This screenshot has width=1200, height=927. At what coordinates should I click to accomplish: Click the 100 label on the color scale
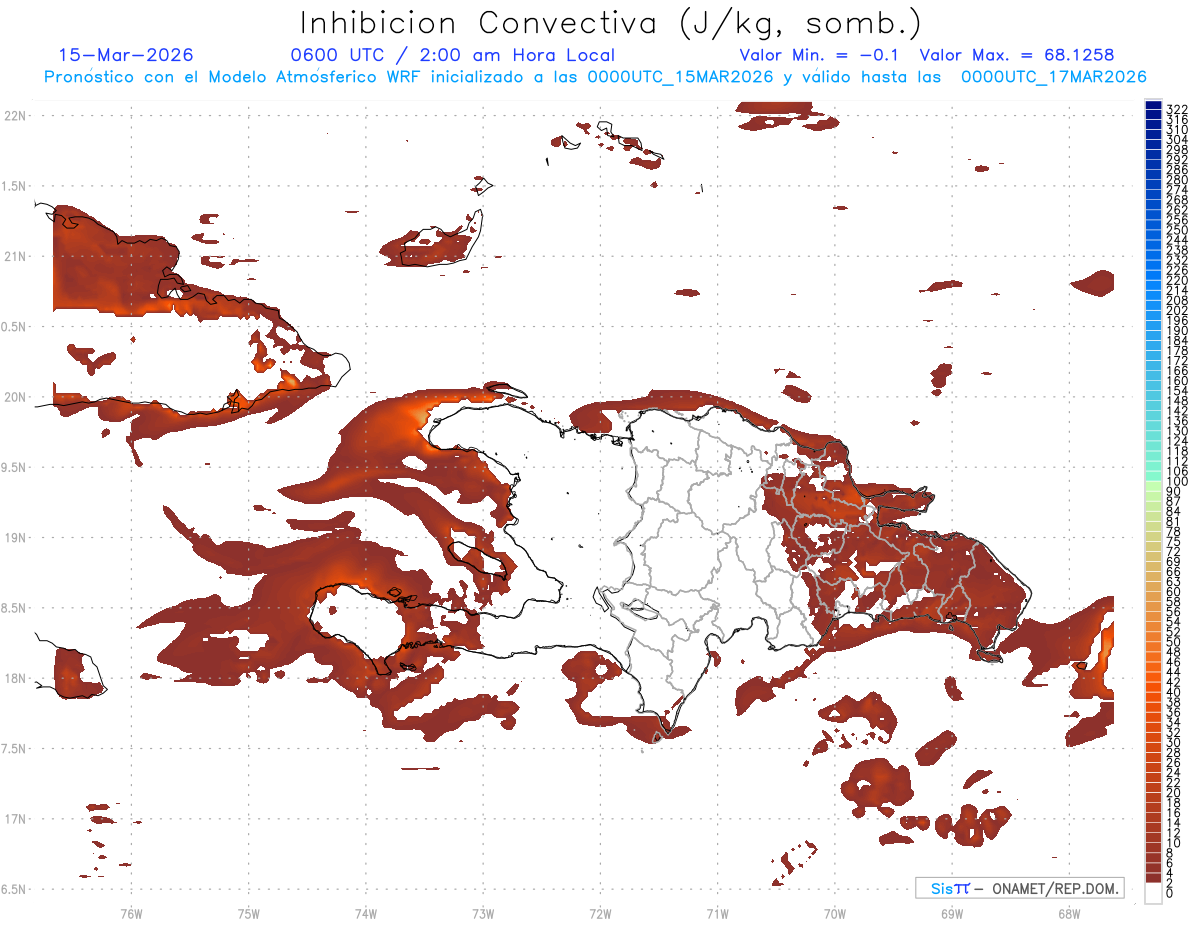1176,482
